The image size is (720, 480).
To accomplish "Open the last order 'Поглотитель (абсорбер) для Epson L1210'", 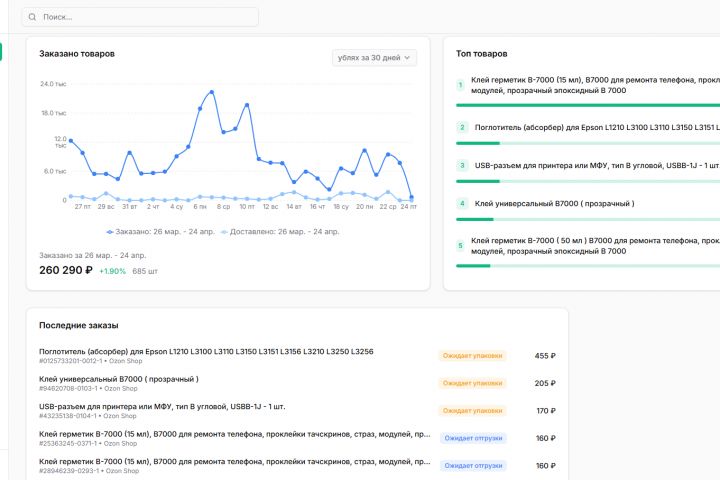I will coord(206,351).
